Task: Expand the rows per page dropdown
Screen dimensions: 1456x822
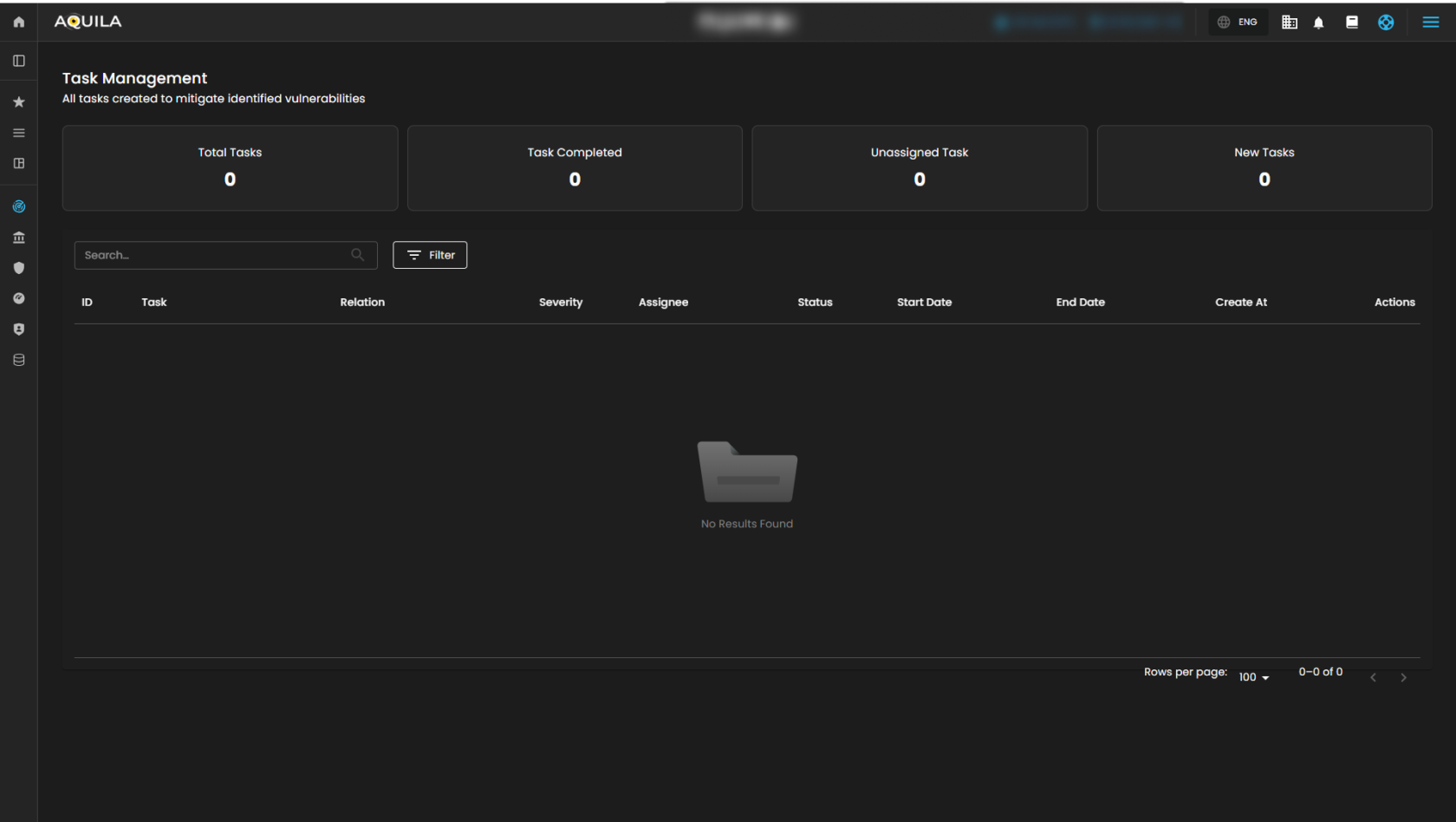Action: tap(1253, 677)
